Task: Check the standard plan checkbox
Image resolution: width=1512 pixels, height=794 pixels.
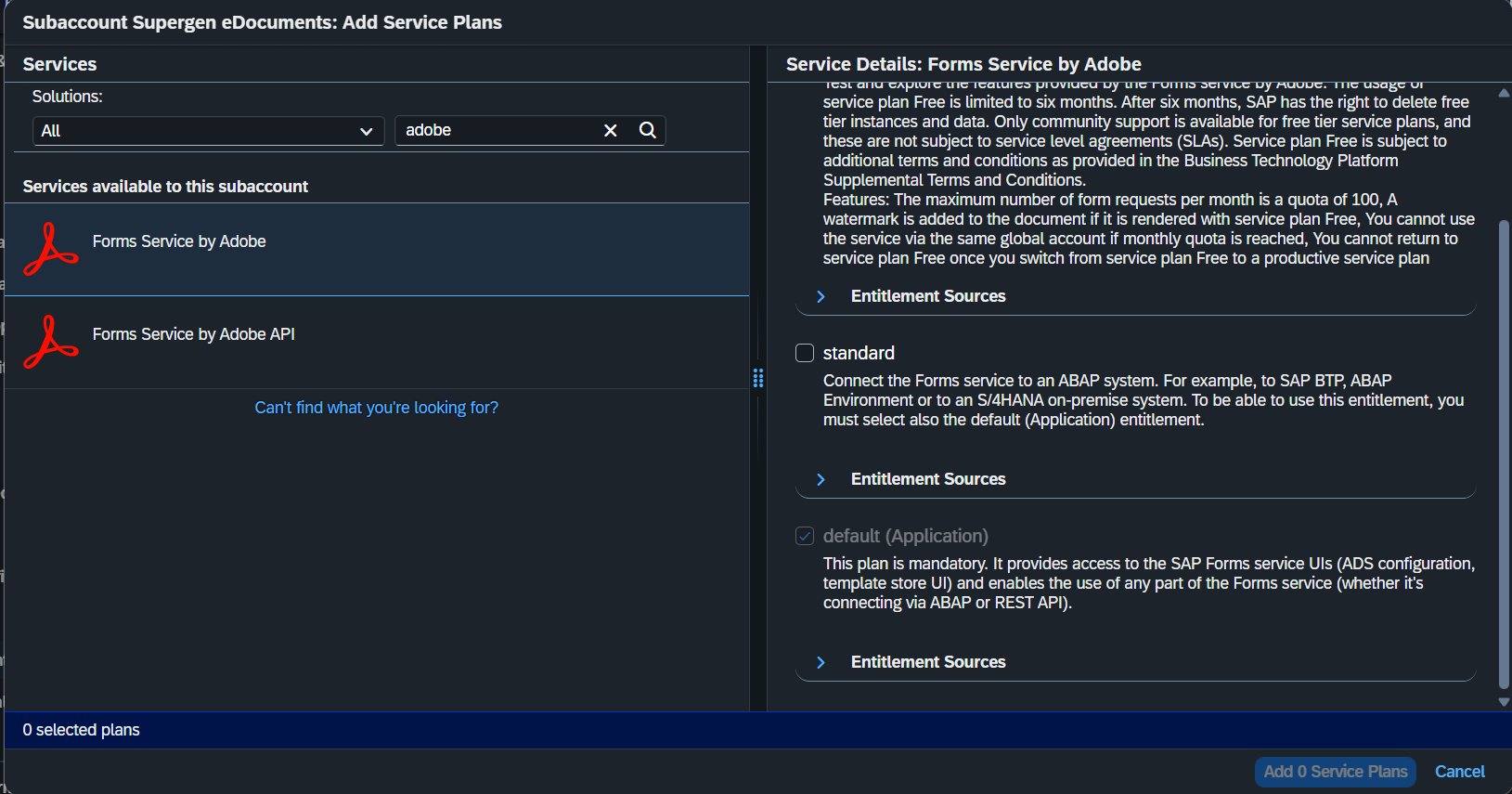Action: click(805, 353)
